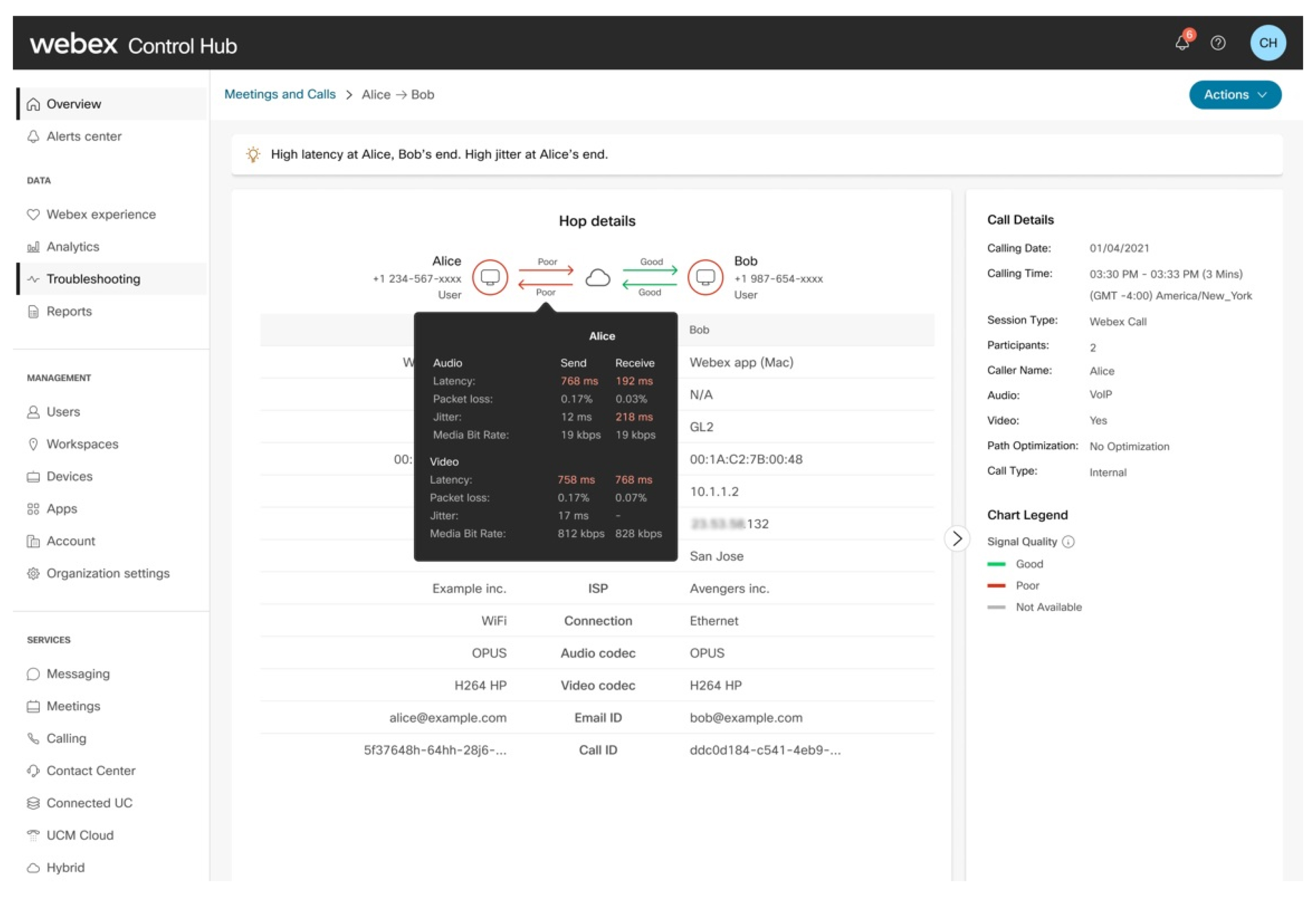The width and height of the screenshot is (1316, 897).
Task: Click Bob's MAC address 00:1A:C2:7B:00:48
Action: pos(746,459)
